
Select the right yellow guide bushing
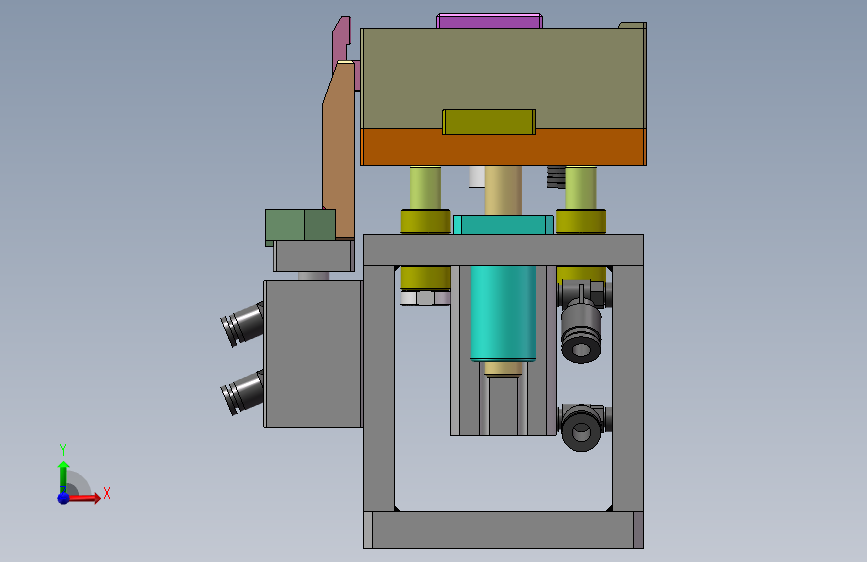(581, 221)
